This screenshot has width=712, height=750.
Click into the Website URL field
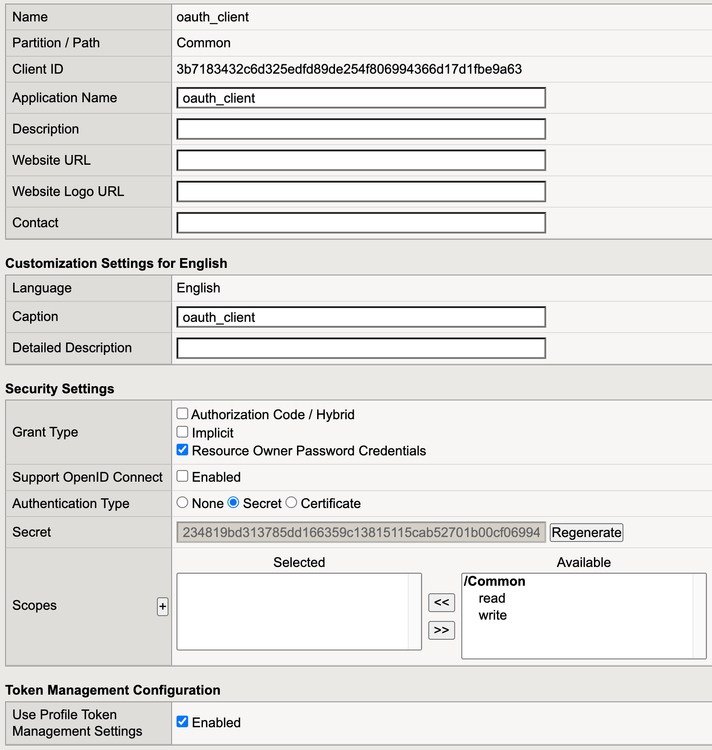[x=361, y=160]
